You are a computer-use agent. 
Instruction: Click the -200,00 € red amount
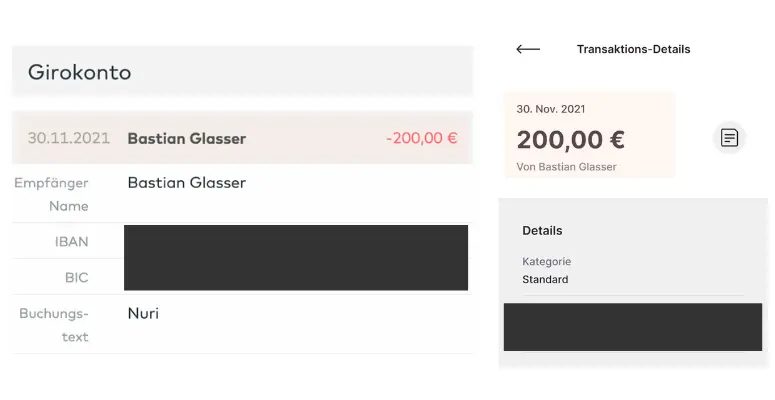(x=421, y=138)
